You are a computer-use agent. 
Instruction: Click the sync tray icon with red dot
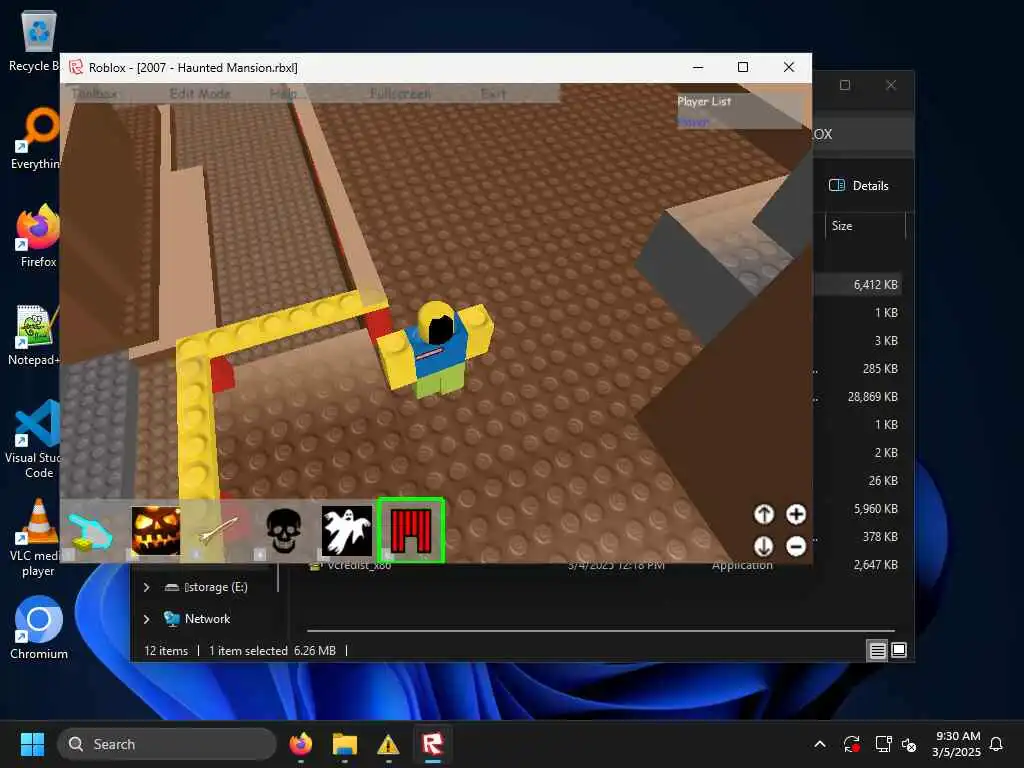[852, 744]
